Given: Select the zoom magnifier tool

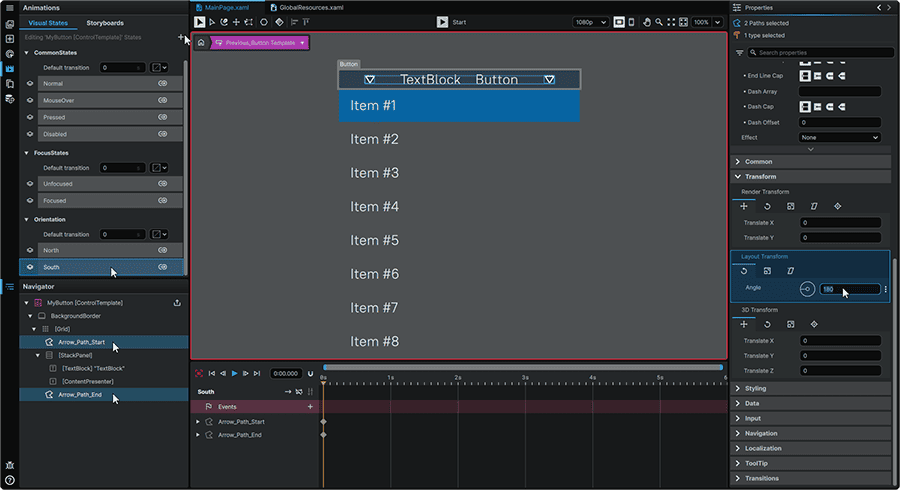Looking at the screenshot, I should (x=659, y=22).
